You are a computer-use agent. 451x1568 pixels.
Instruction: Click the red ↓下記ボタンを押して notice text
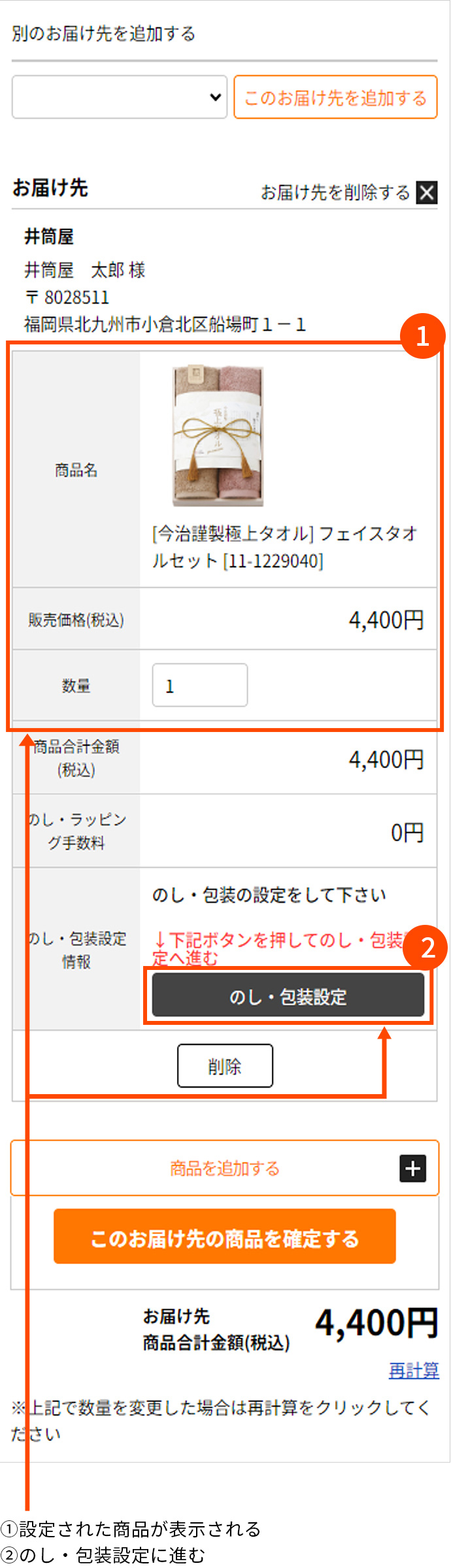(281, 948)
